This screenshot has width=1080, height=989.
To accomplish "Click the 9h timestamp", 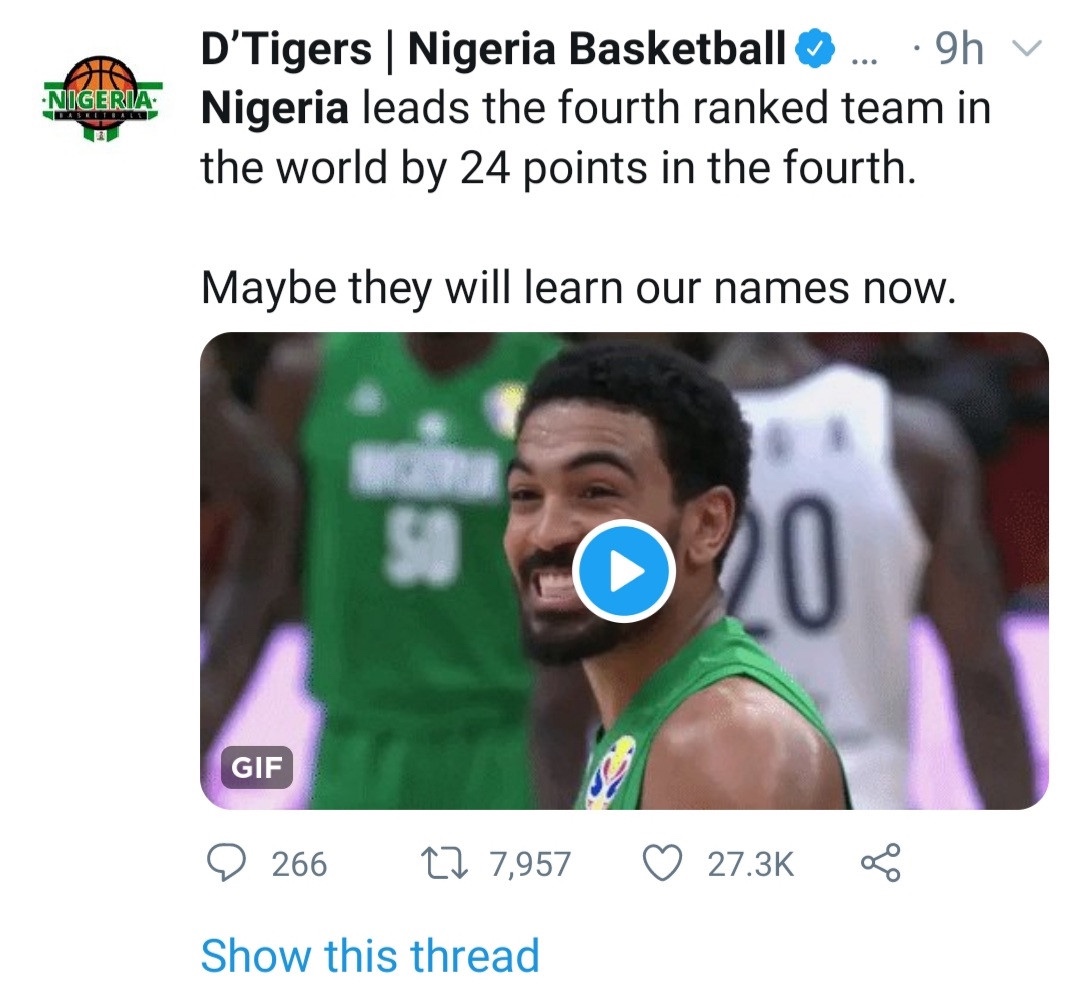I will click(957, 49).
